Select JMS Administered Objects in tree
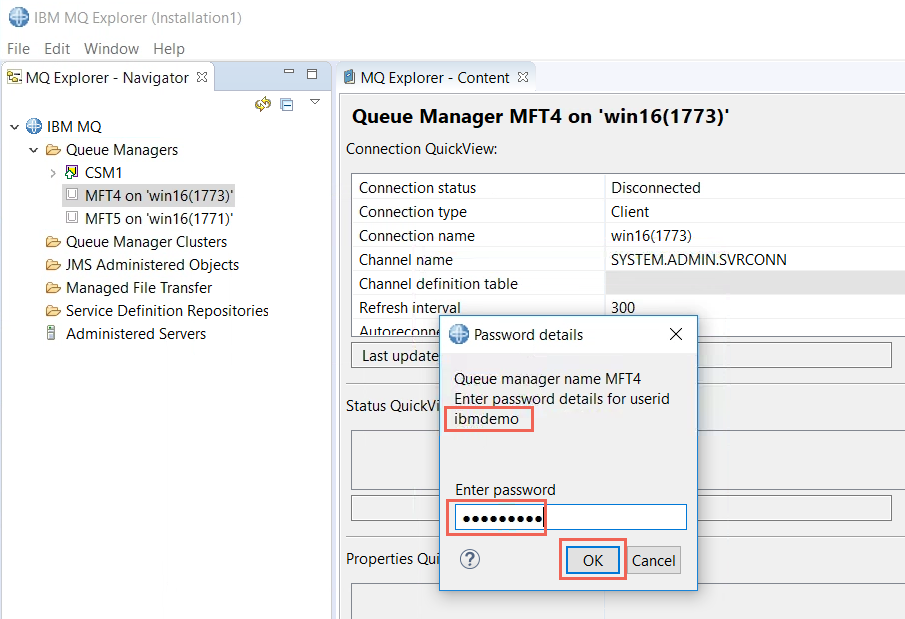905x619 pixels. (x=152, y=265)
